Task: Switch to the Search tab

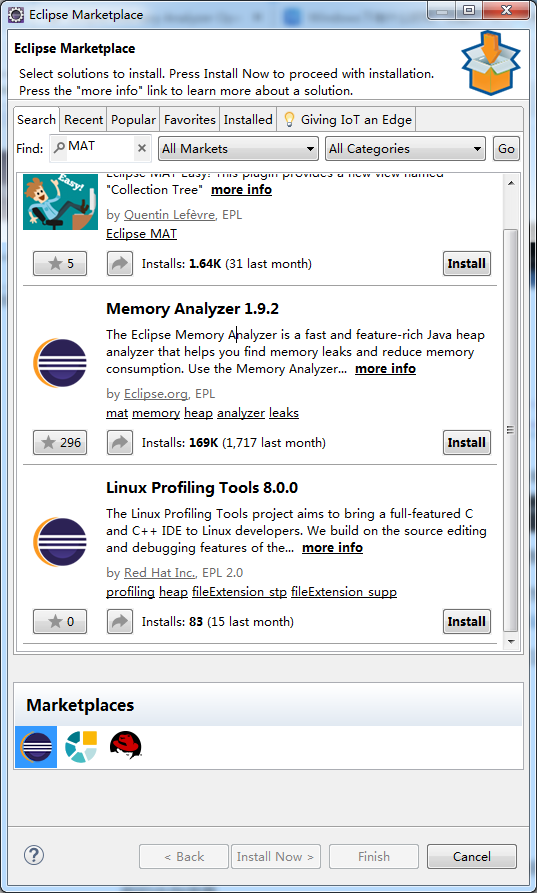Action: tap(36, 120)
